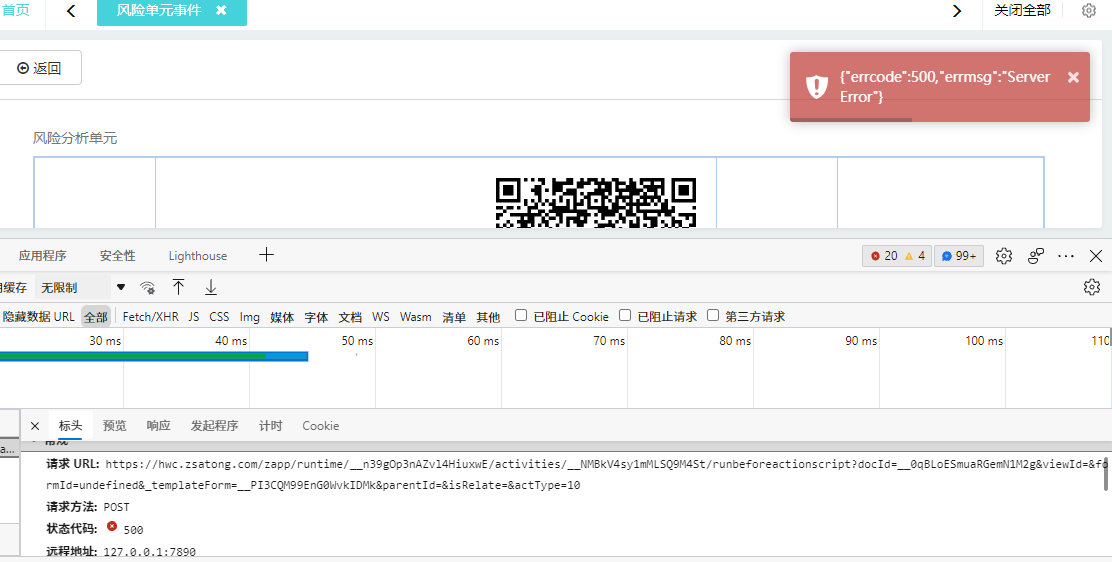Click the export HAR download arrow
1112x562 pixels.
tap(211, 287)
